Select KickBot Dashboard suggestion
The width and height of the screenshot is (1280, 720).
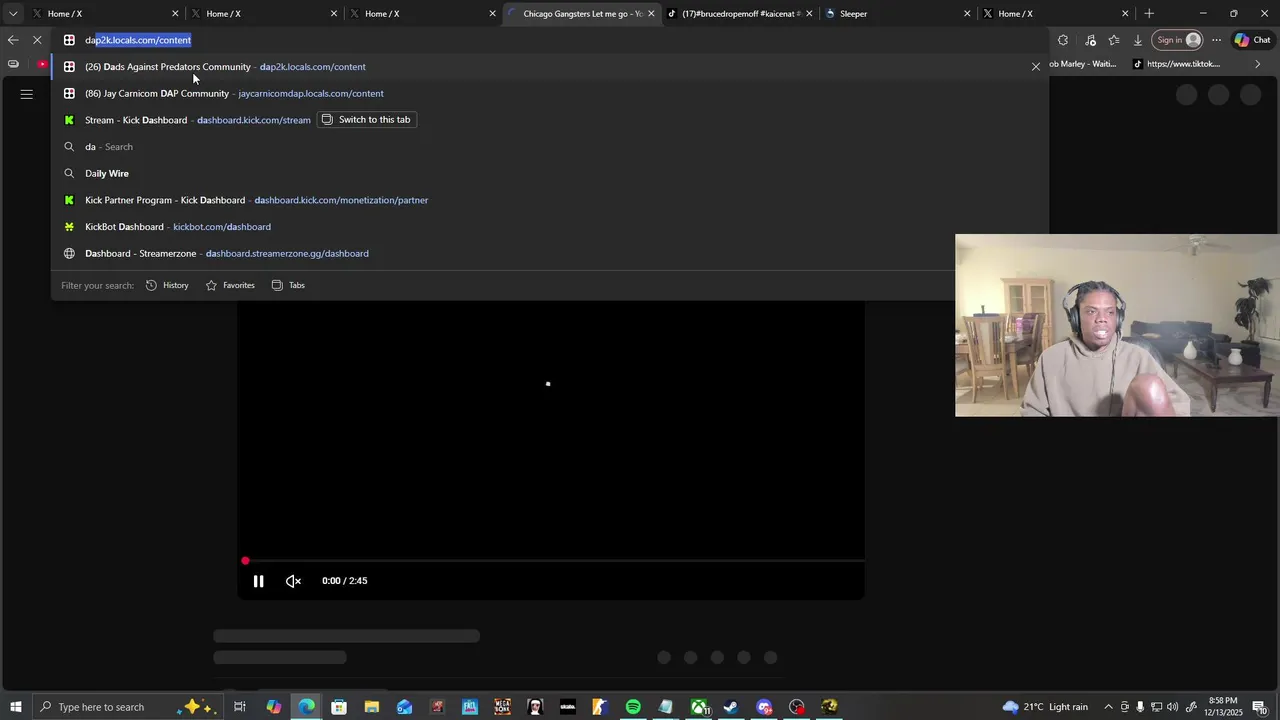click(550, 227)
